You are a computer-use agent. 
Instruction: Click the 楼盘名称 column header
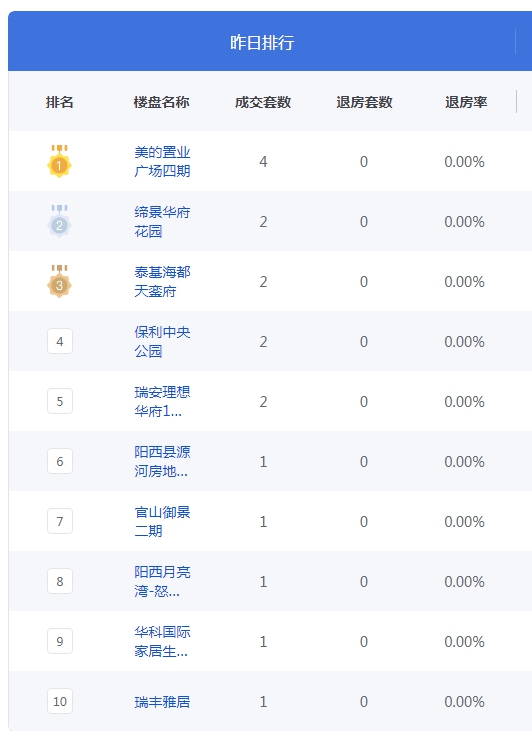[161, 102]
